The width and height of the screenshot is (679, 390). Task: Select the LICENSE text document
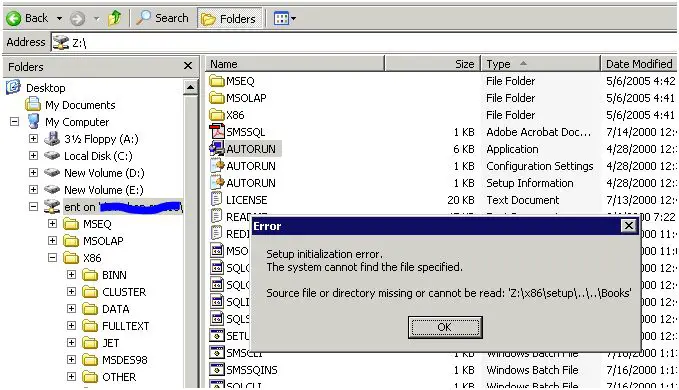(x=246, y=200)
